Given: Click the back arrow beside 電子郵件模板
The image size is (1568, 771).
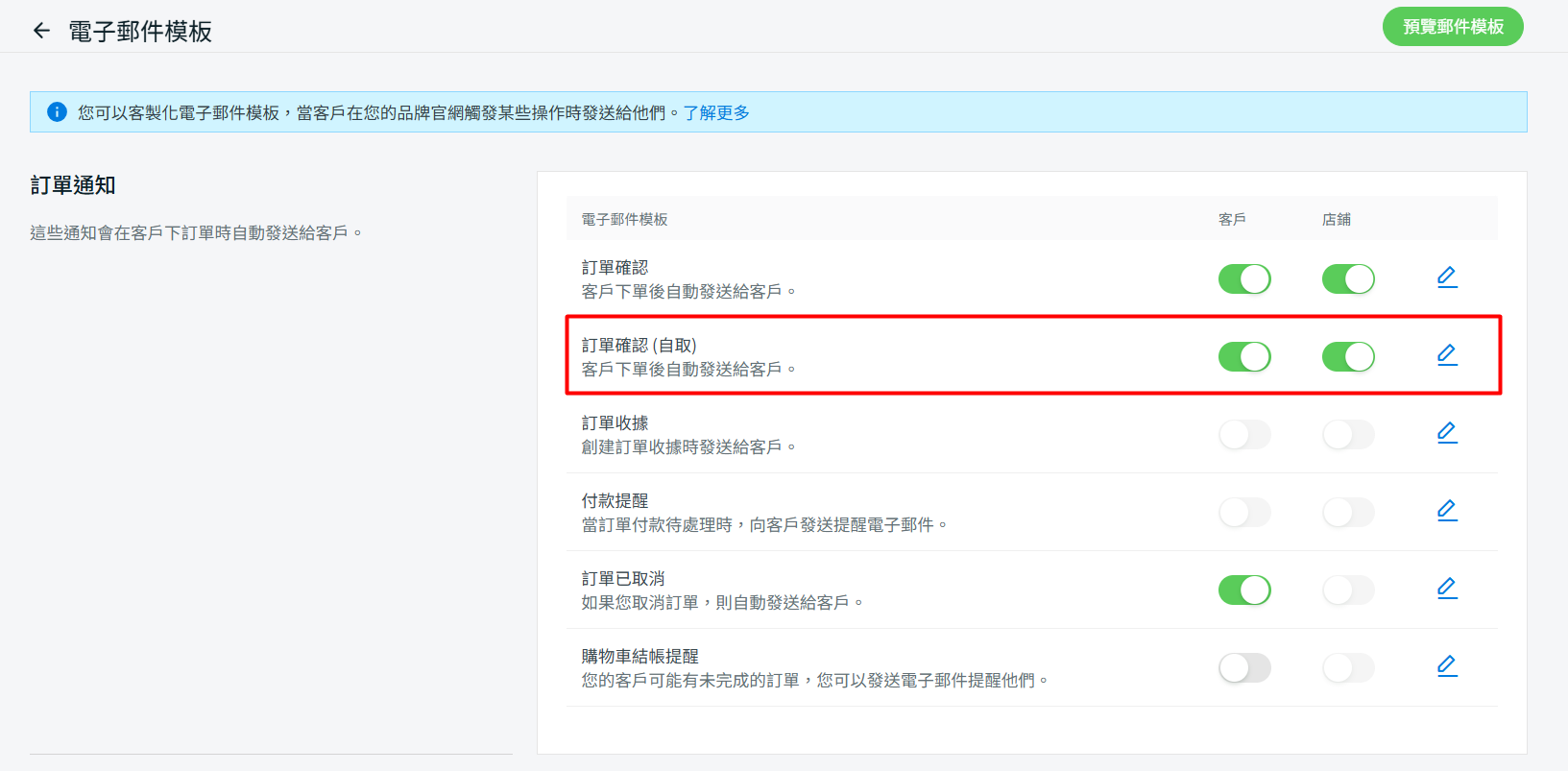Looking at the screenshot, I should [x=41, y=31].
